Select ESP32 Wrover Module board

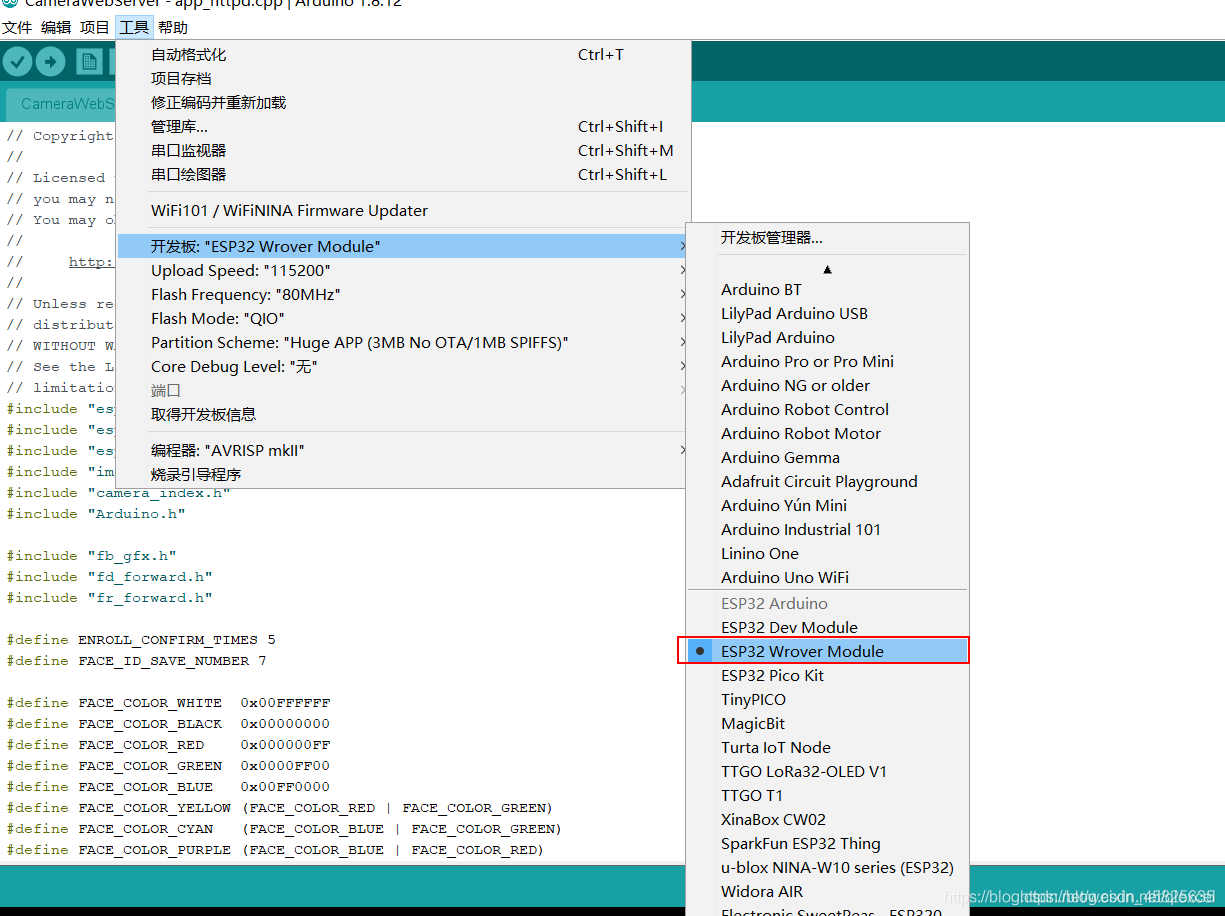coord(827,652)
